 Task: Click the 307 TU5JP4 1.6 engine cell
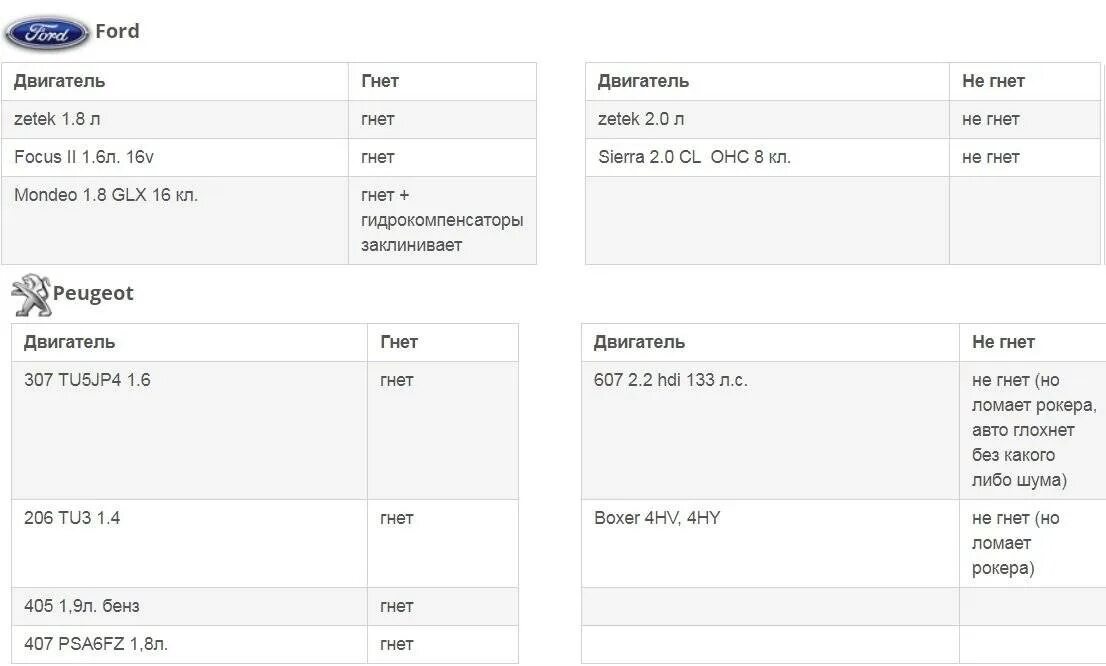click(x=189, y=430)
